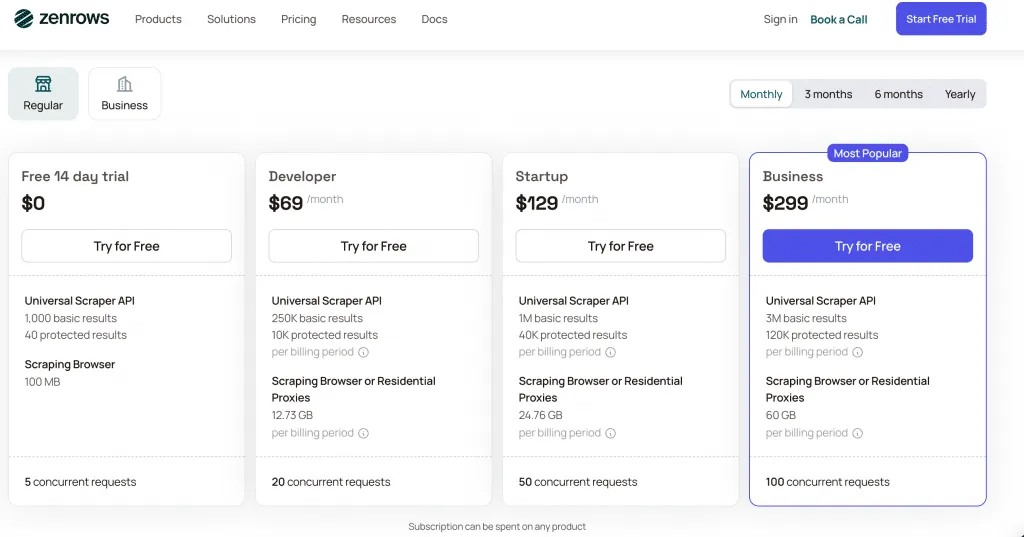This screenshot has height=537, width=1024.
Task: Try for Free on the $0 trial plan
Action: pos(127,246)
